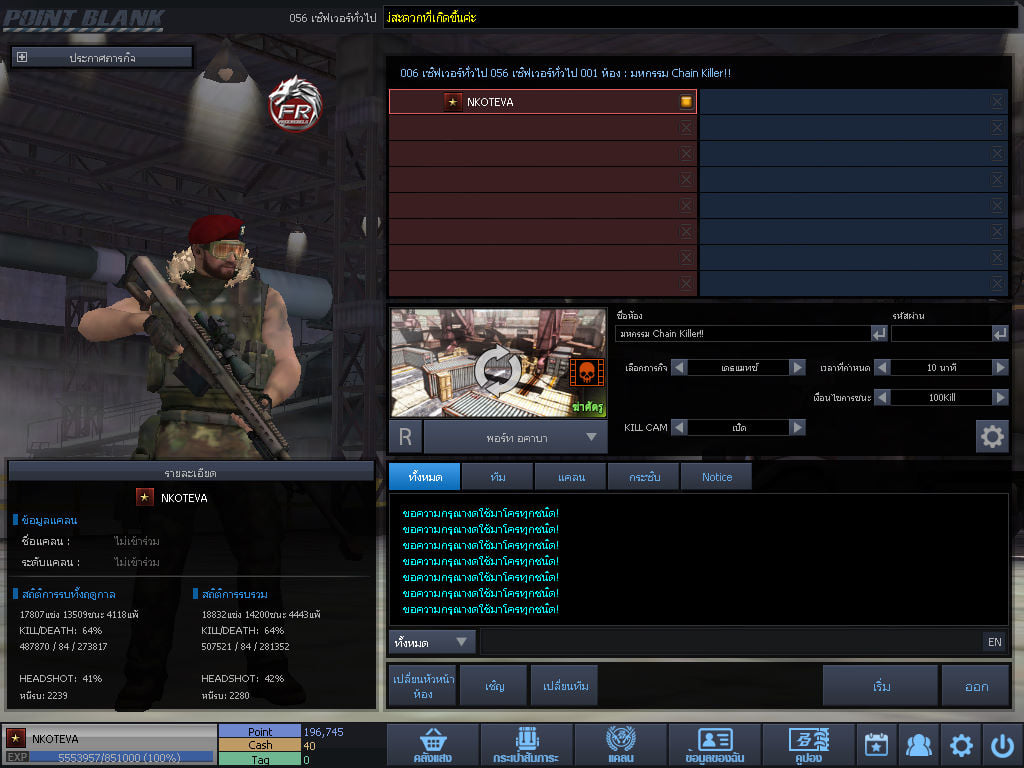The width and height of the screenshot is (1024, 768).
Task: Click the Cash value 40
Action: point(310,746)
